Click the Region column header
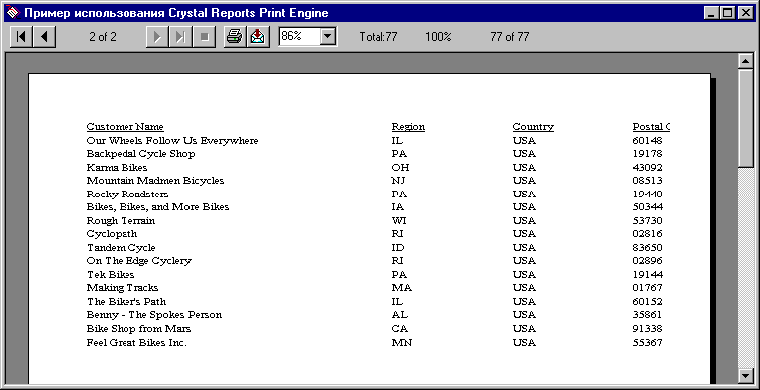The width and height of the screenshot is (760, 390). tap(408, 127)
